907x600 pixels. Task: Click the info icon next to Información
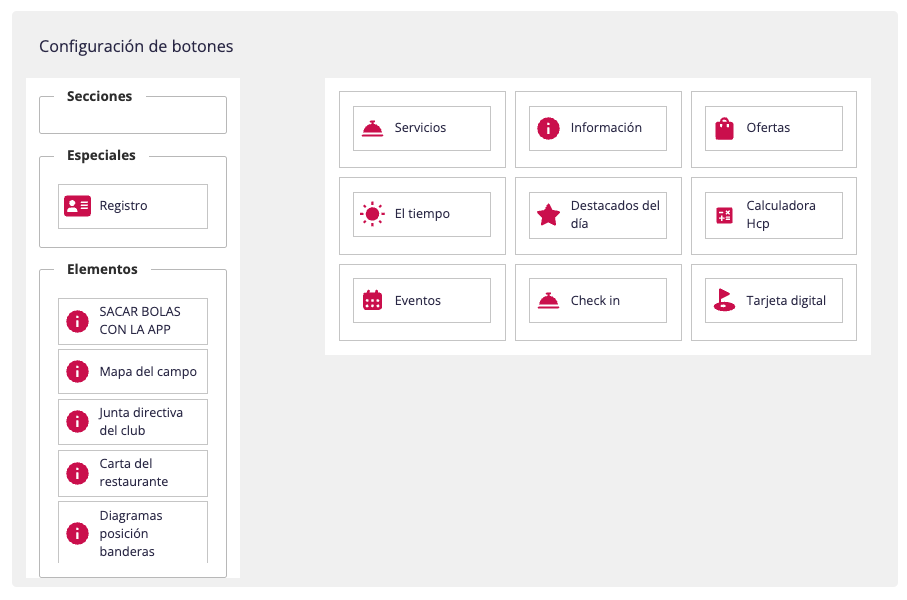click(548, 128)
